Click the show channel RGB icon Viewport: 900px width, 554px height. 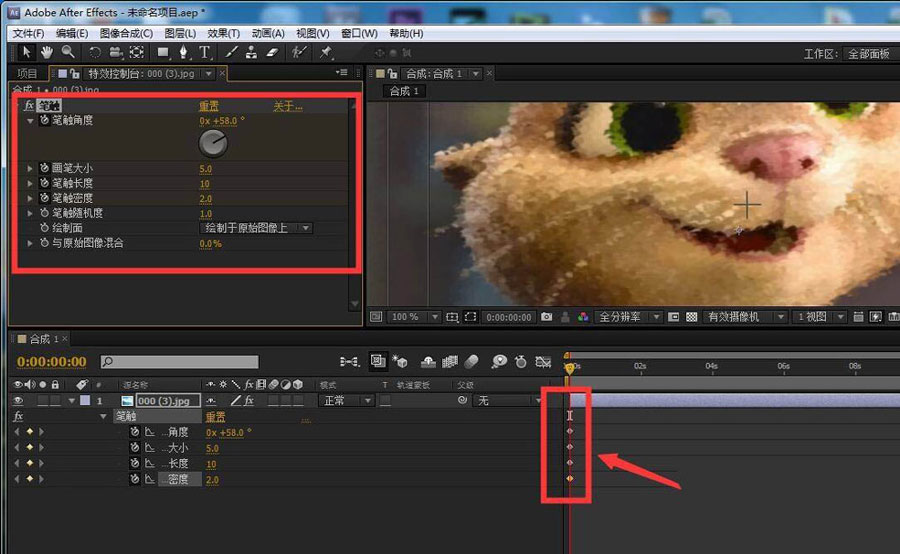tap(582, 317)
